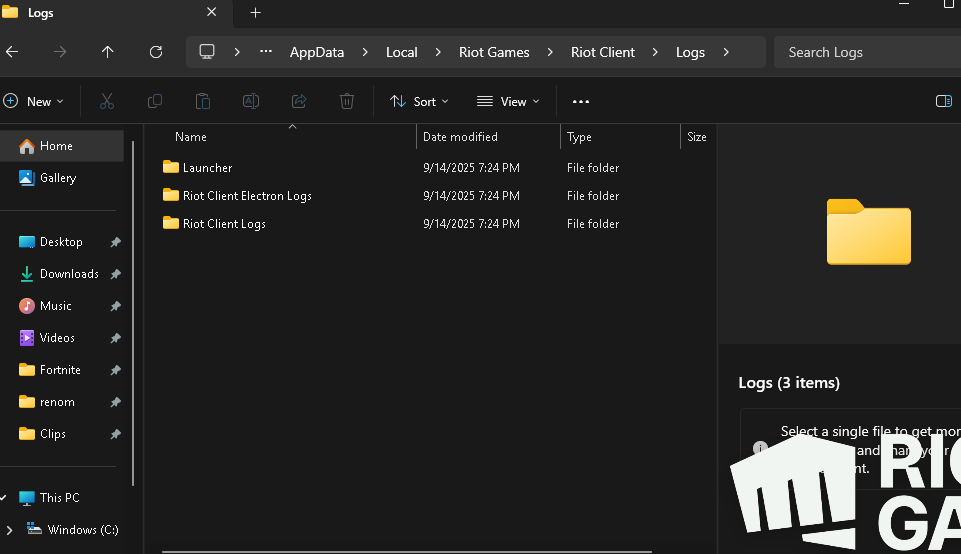Click the Delete trash can icon

[347, 101]
